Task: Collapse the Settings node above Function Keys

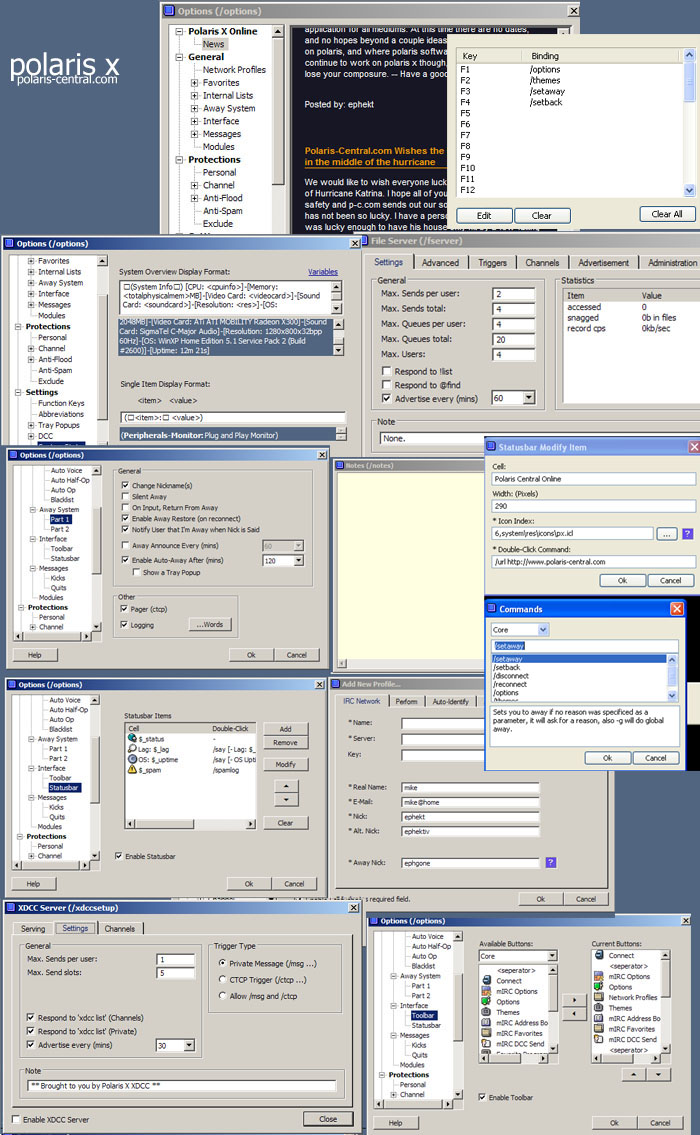Action: click(18, 392)
